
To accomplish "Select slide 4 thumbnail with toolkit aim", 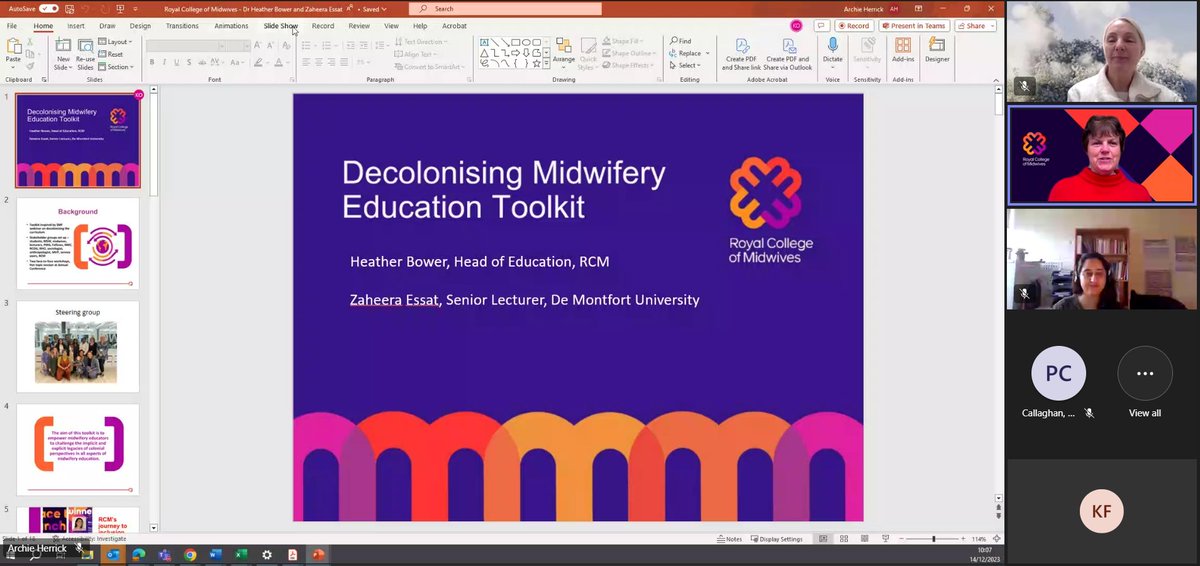I will tap(78, 450).
